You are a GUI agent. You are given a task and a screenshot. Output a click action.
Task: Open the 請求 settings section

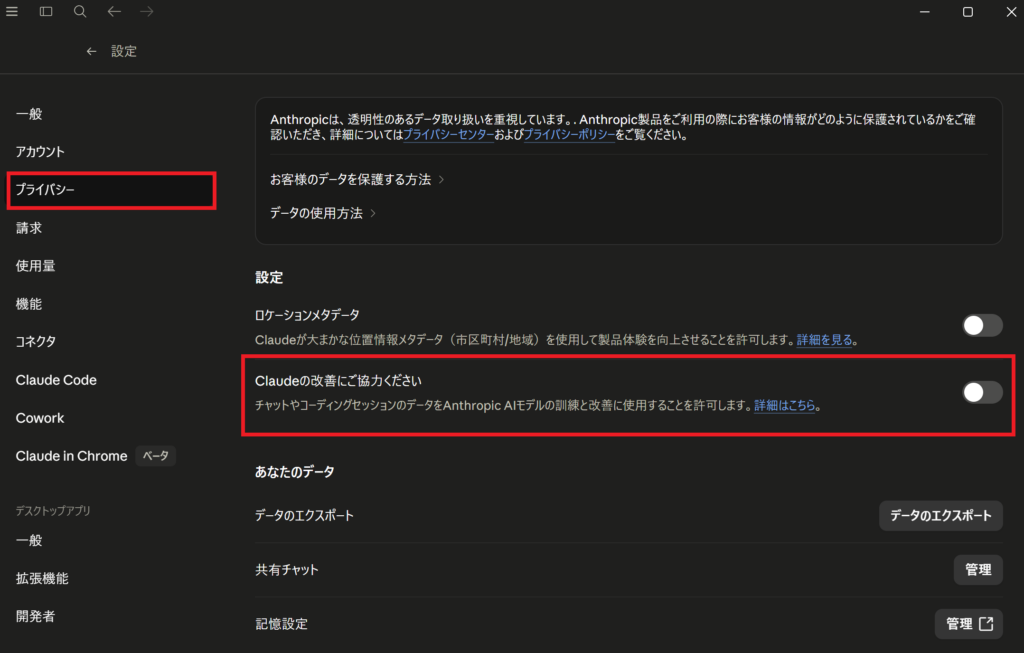pos(29,228)
